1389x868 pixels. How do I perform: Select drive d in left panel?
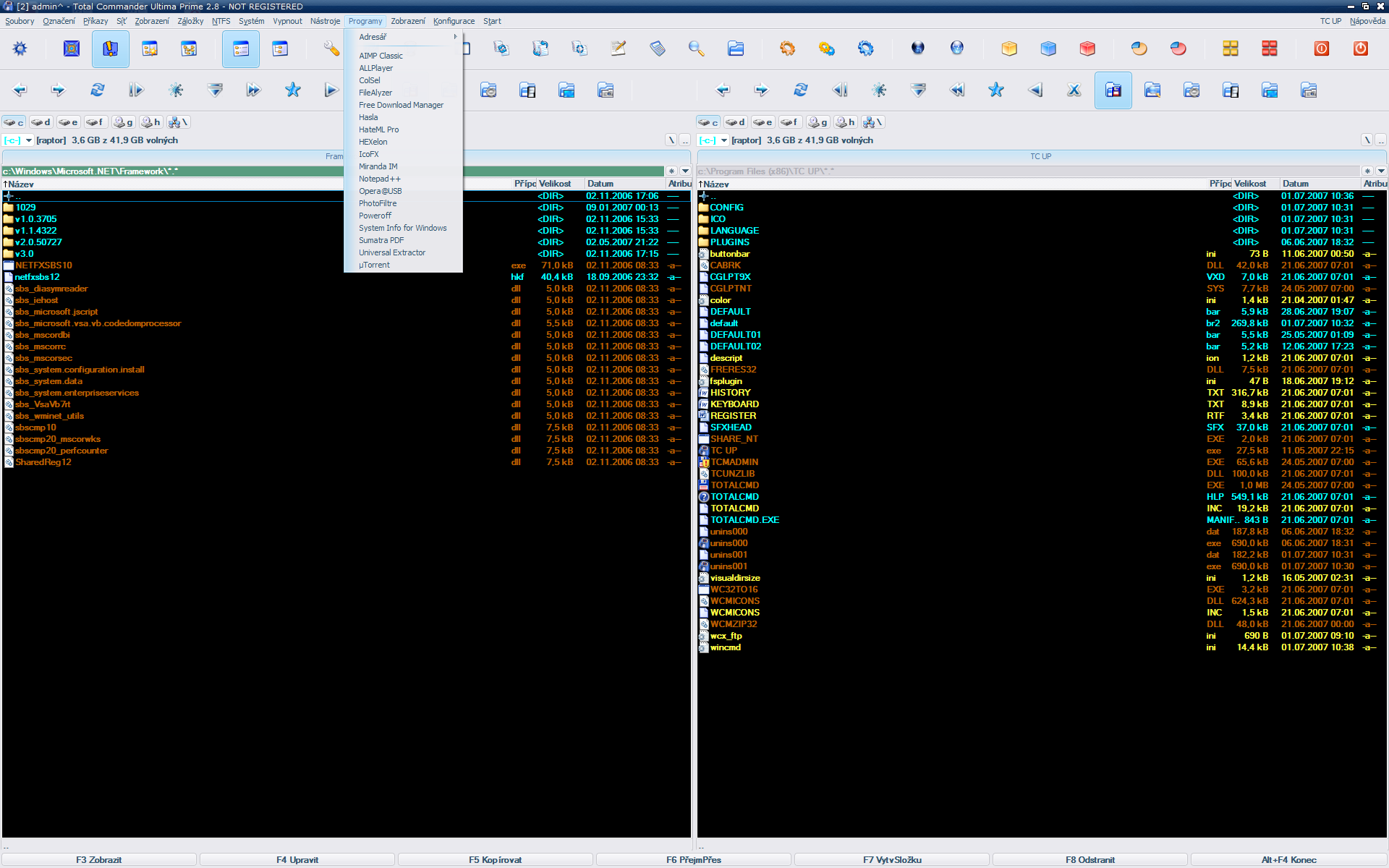(41, 122)
